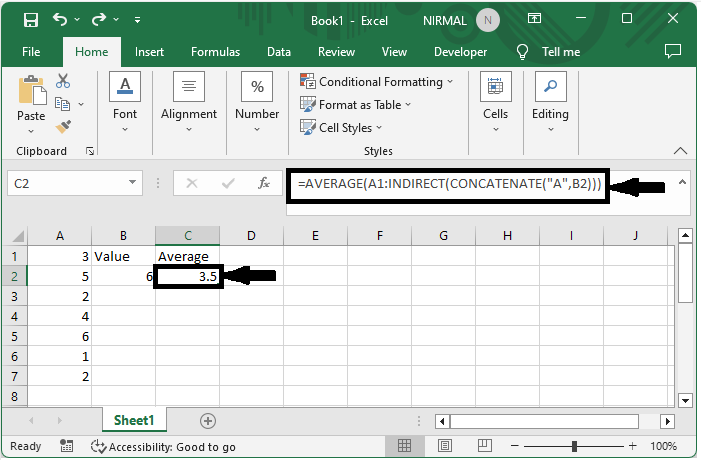
Task: Switch to the View tab
Action: [394, 52]
